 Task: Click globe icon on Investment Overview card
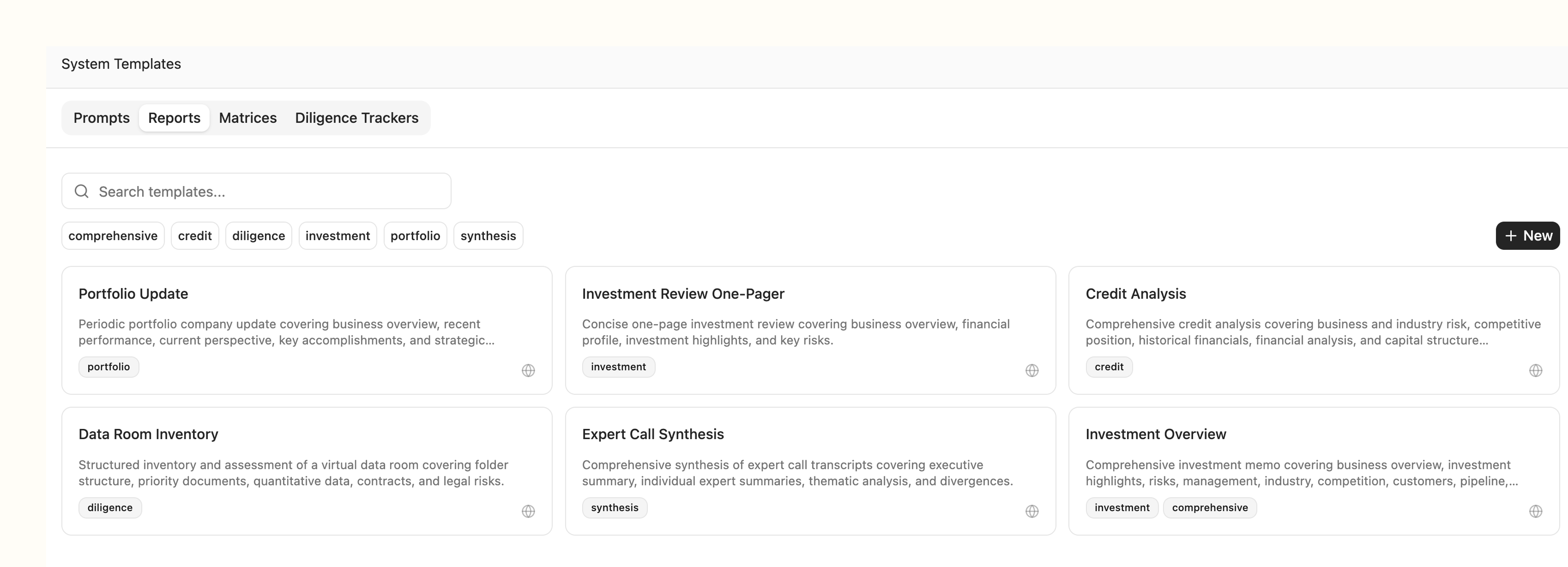(1535, 511)
